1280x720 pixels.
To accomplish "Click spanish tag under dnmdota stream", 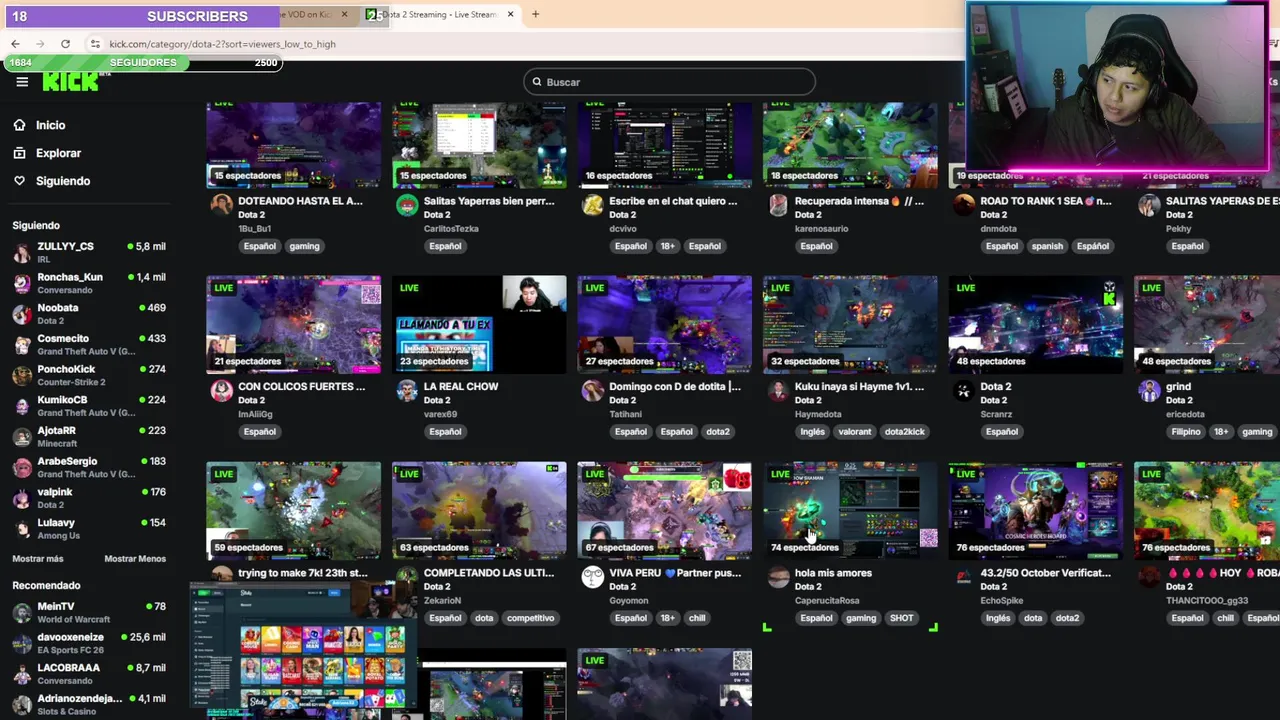I will pos(1047,246).
